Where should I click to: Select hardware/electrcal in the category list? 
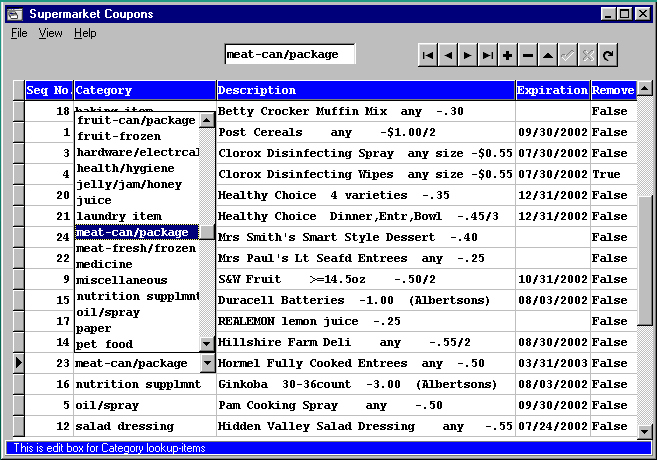pos(137,152)
